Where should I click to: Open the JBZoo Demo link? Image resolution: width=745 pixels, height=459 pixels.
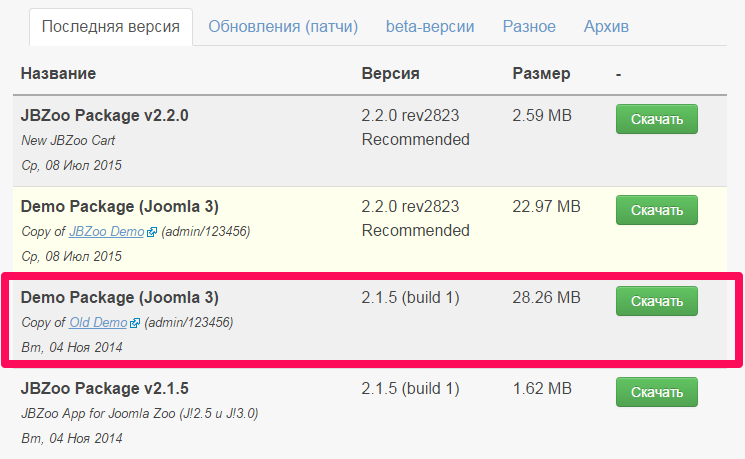tap(106, 231)
